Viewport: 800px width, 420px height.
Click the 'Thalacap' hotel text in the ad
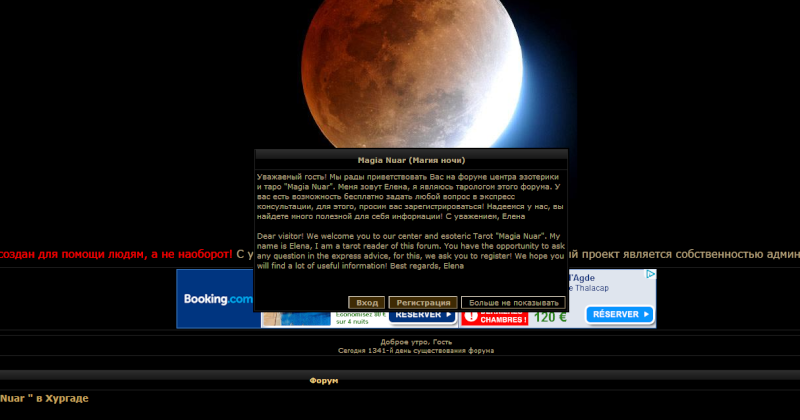591,288
